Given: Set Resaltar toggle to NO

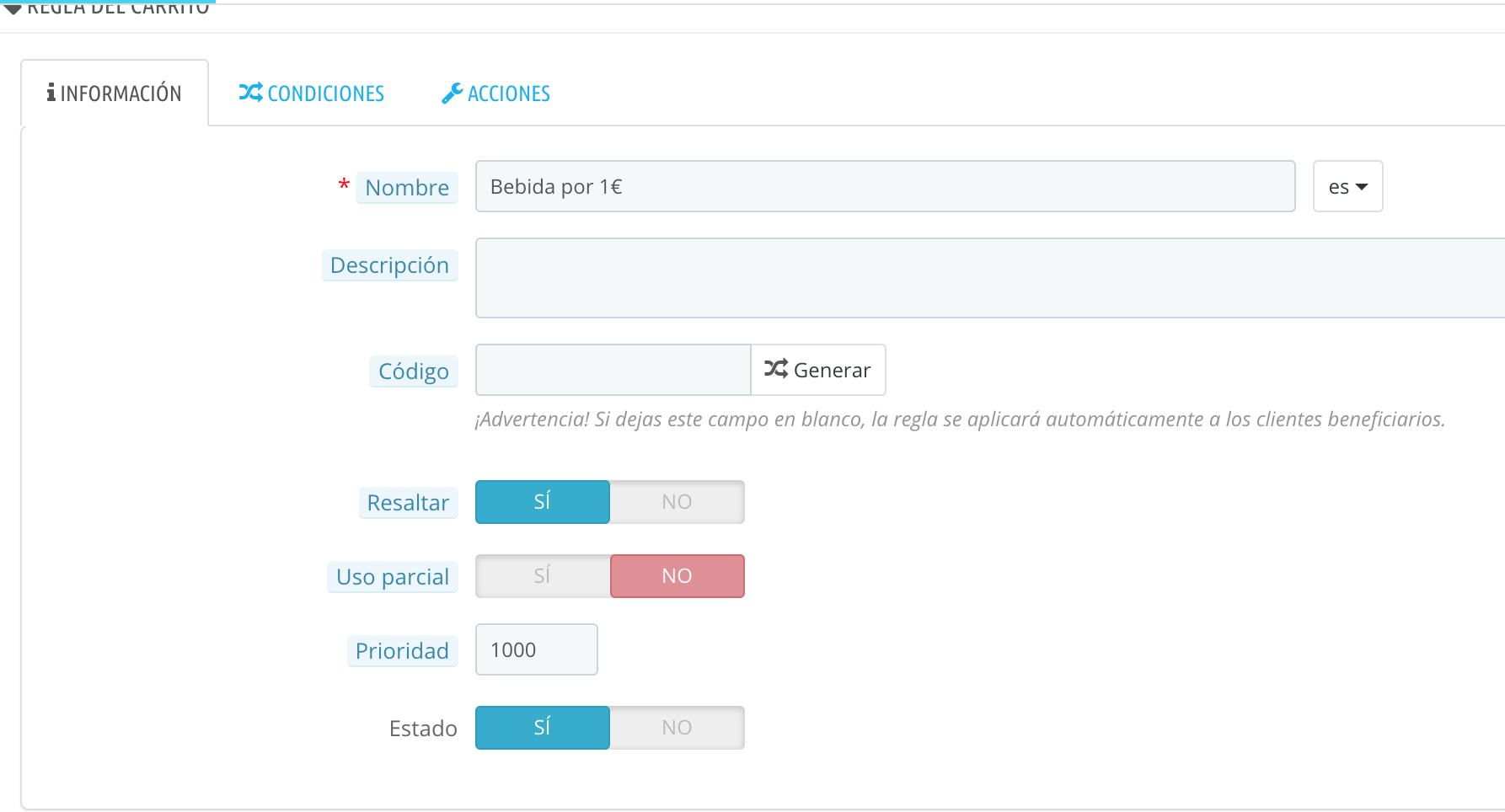Looking at the screenshot, I should (x=677, y=502).
